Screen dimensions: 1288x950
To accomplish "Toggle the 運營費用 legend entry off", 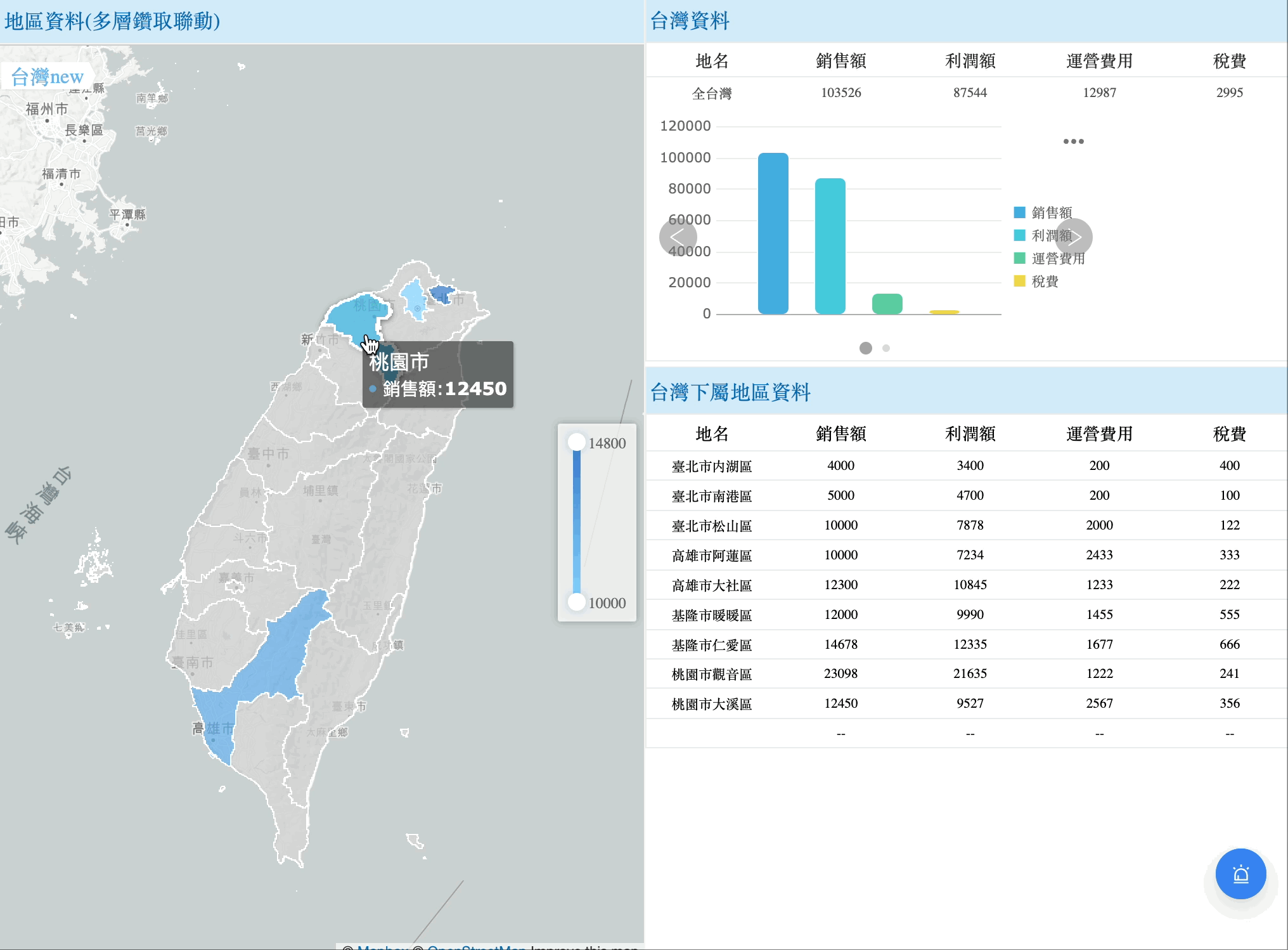I will [x=1052, y=258].
